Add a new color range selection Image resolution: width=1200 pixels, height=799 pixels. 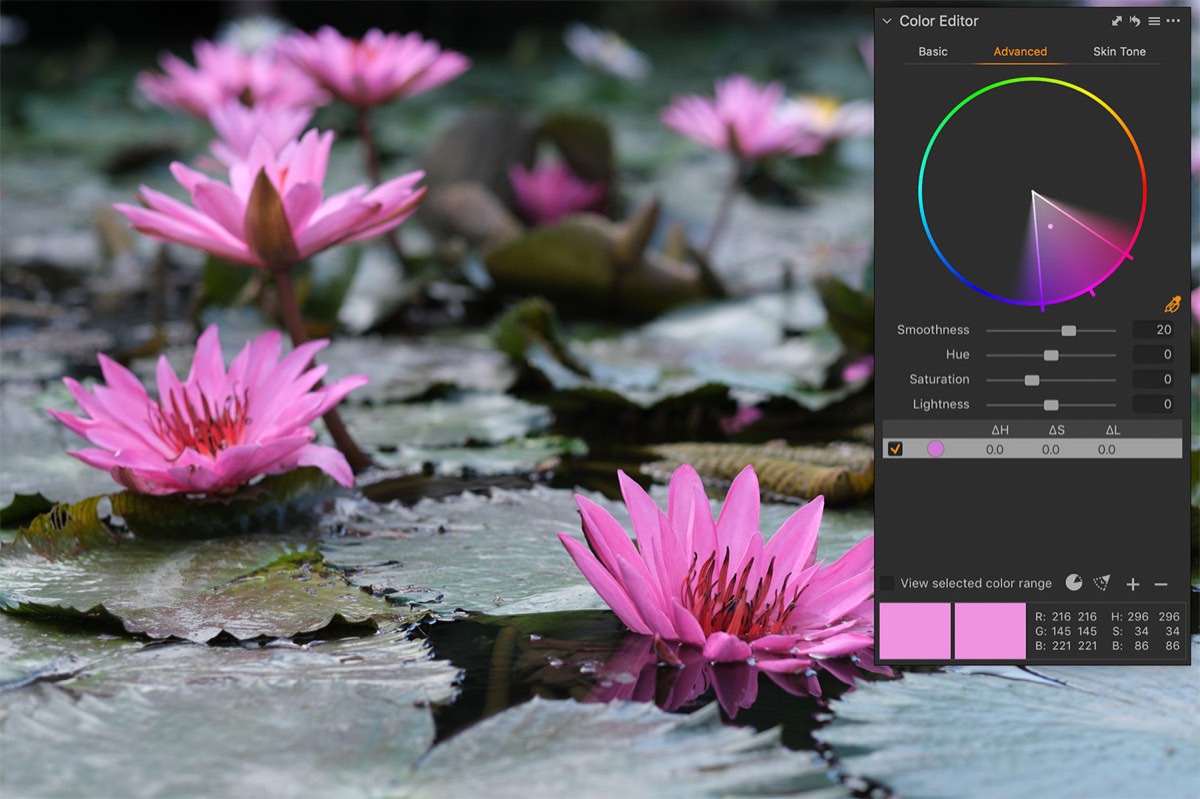coord(1131,583)
